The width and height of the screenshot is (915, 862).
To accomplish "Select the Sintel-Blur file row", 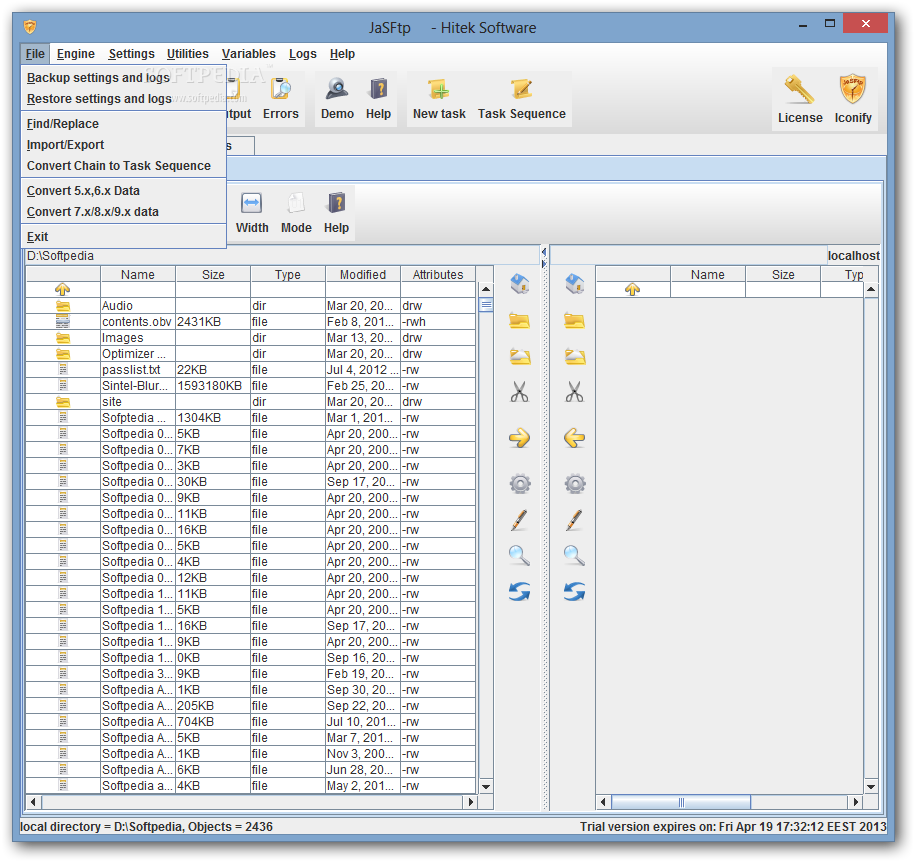I will [251, 386].
